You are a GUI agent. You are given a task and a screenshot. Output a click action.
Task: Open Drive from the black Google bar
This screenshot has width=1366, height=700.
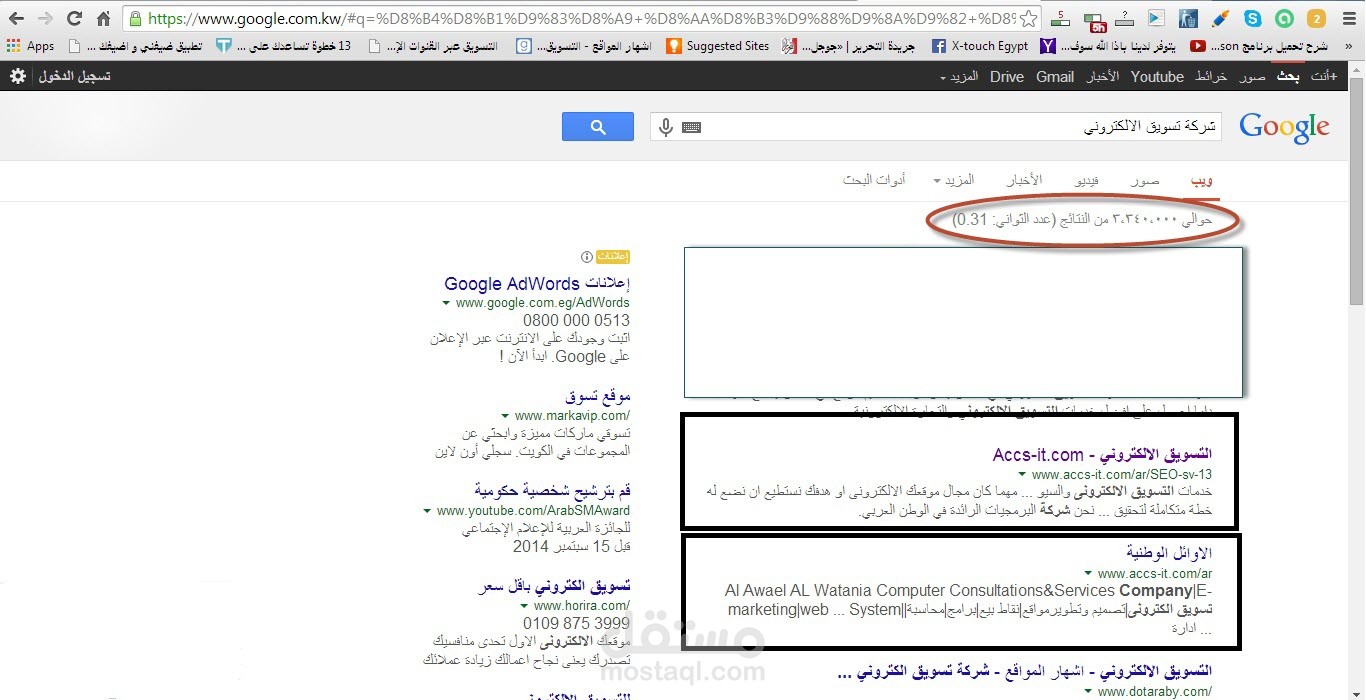1007,76
